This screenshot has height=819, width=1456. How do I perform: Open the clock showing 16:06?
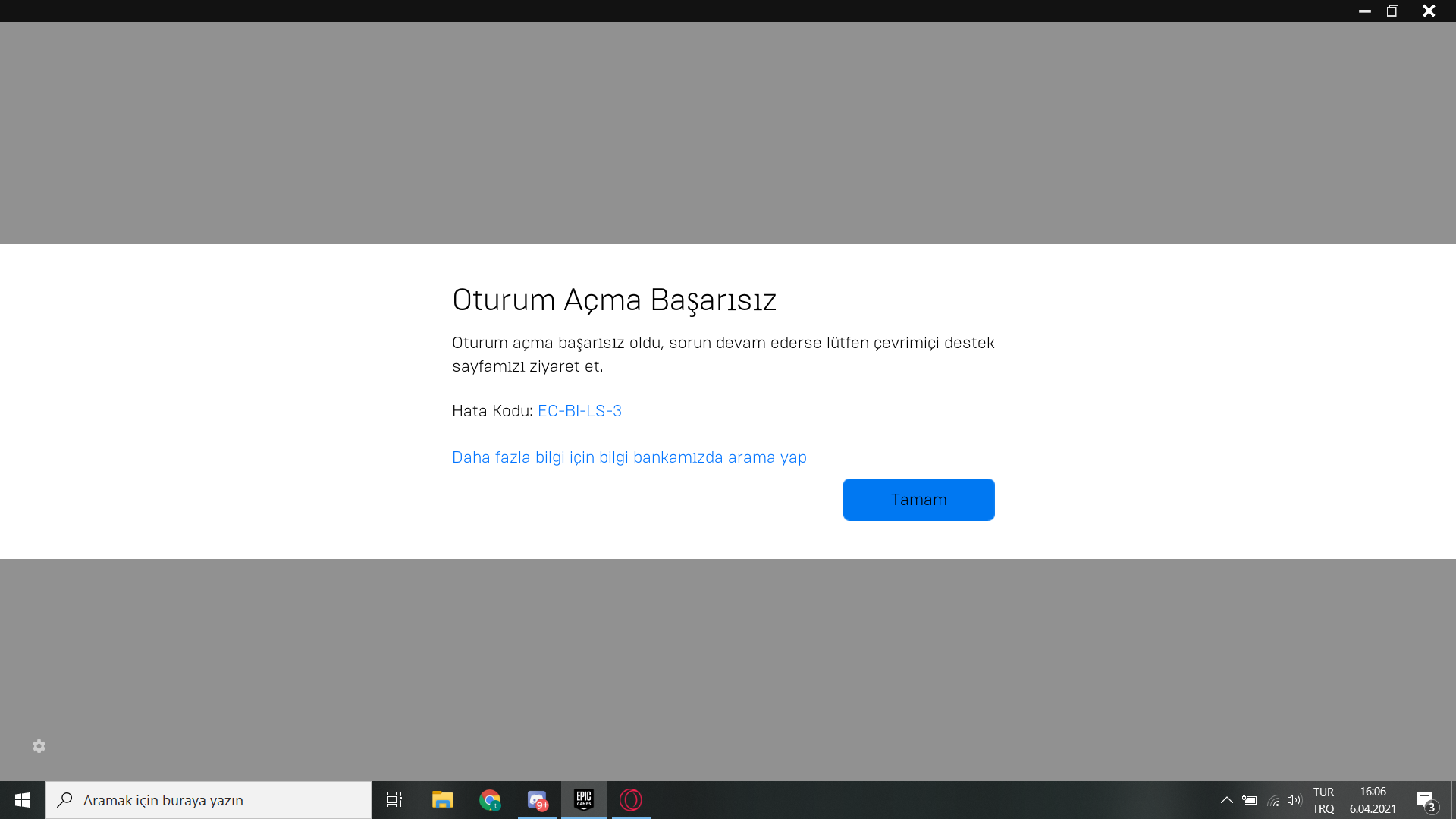pyautogui.click(x=1373, y=800)
